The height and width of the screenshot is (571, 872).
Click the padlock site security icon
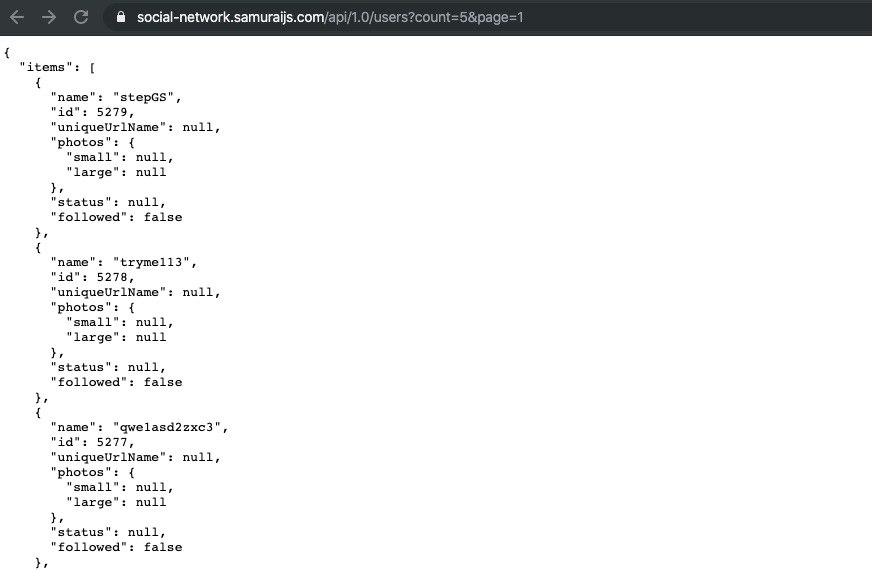pyautogui.click(x=122, y=17)
